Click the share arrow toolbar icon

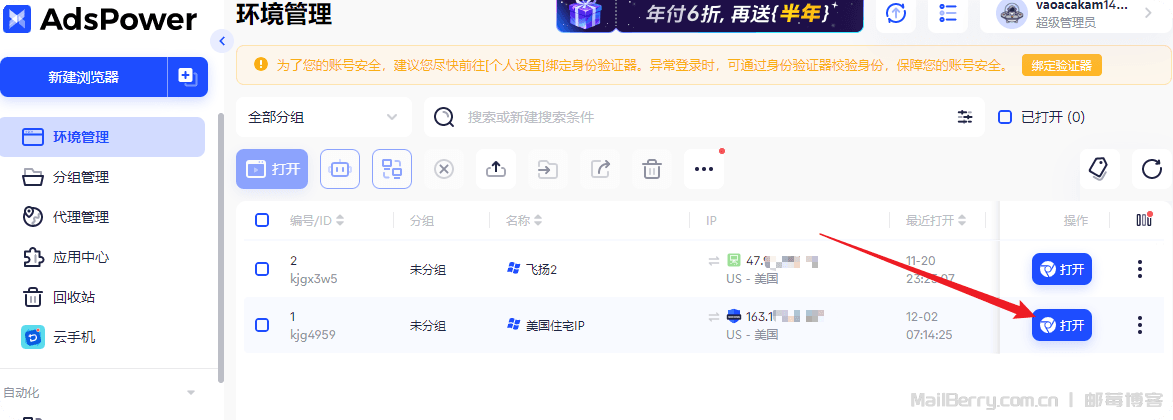click(x=600, y=169)
